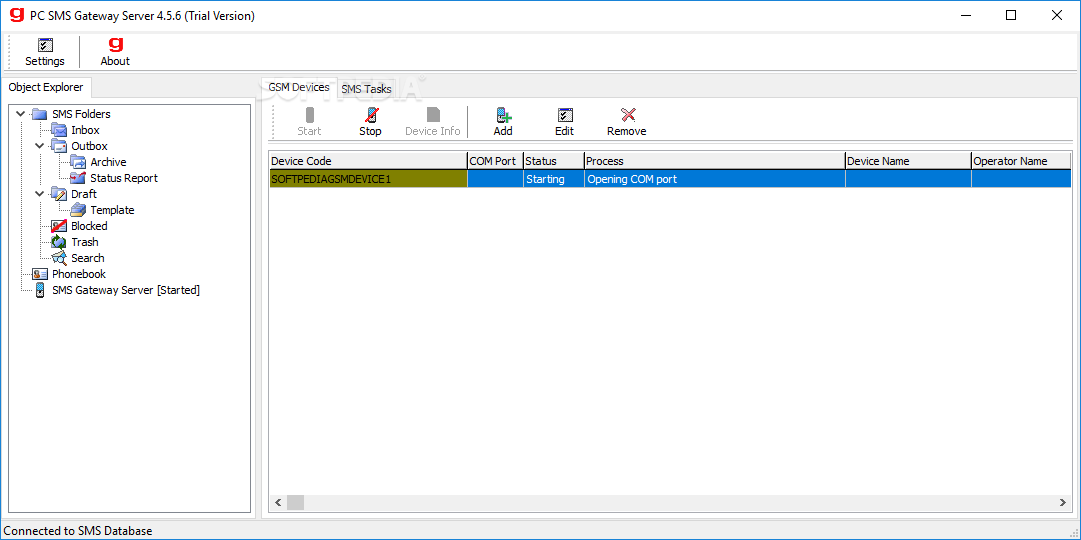Select Trash in the folder tree

point(85,242)
